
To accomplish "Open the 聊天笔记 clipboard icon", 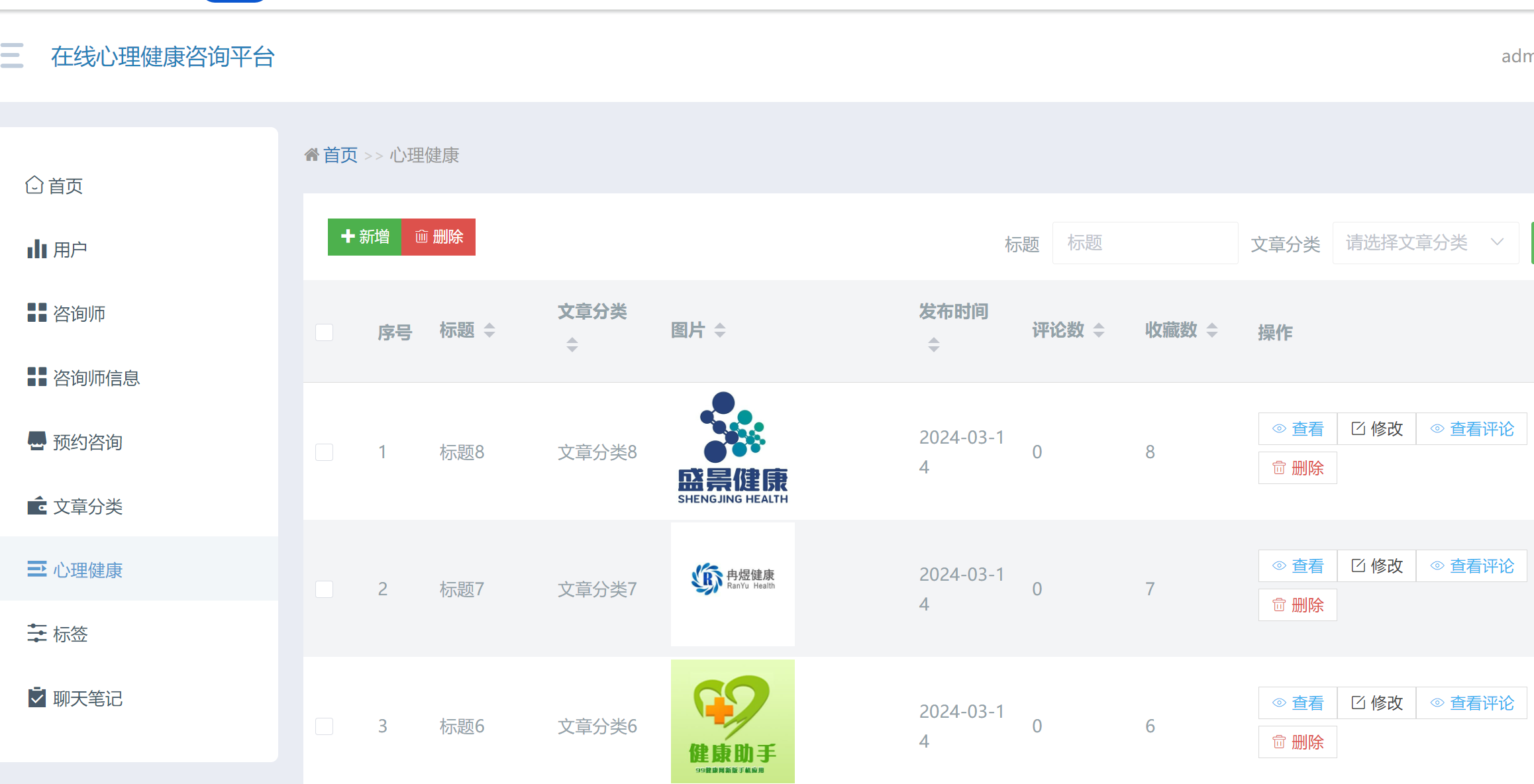I will point(36,698).
